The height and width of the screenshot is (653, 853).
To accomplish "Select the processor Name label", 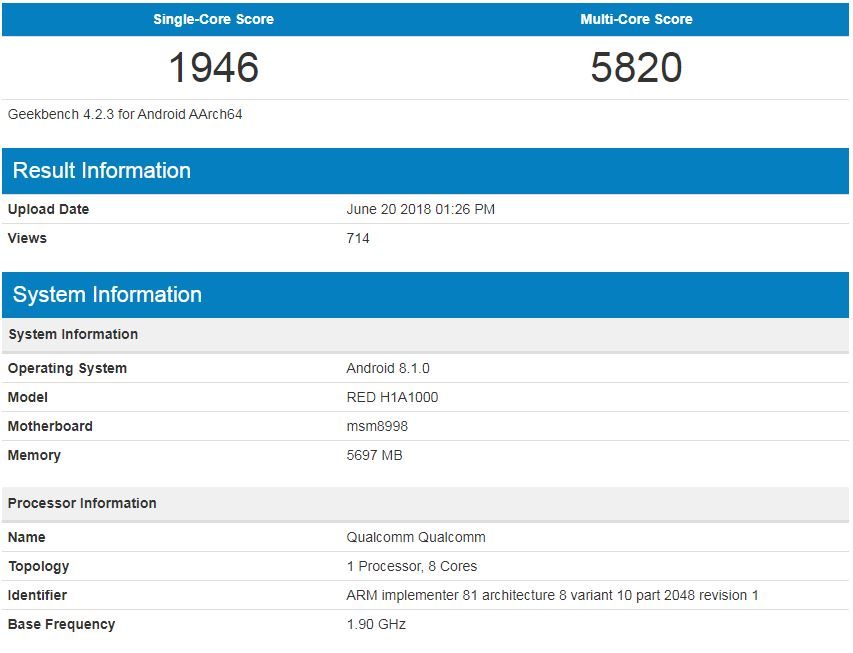I will 27,538.
